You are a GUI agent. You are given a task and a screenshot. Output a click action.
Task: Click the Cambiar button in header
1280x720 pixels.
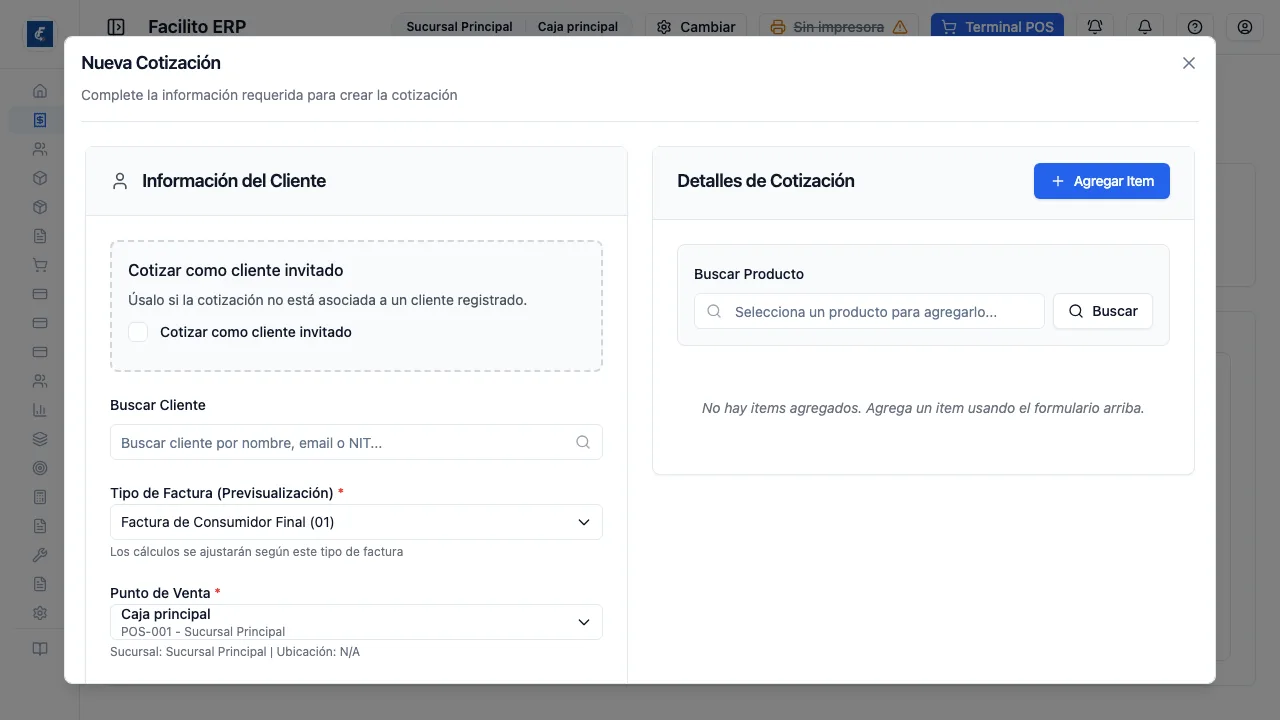696,27
